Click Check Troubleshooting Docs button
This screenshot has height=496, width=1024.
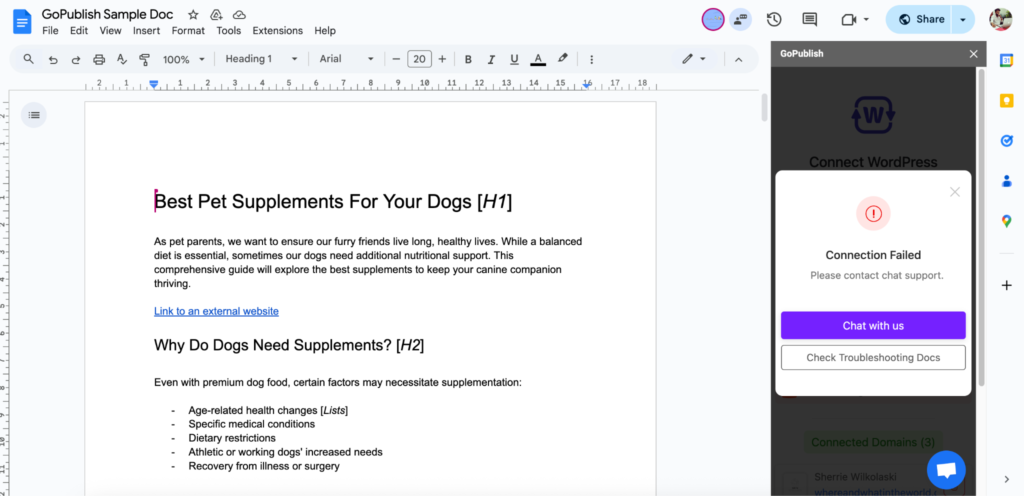tap(873, 358)
